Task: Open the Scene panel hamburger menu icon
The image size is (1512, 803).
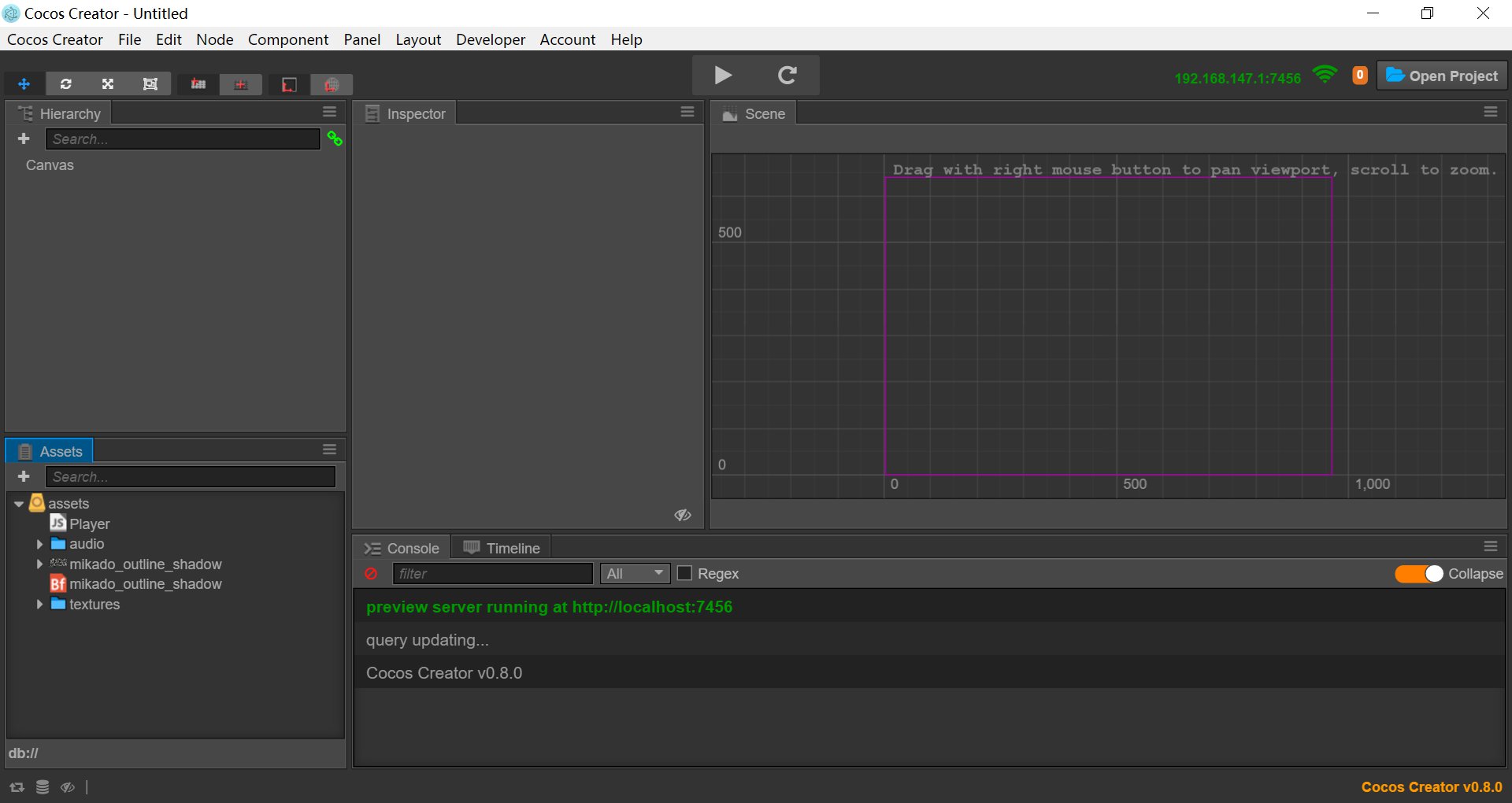Action: pyautogui.click(x=1490, y=111)
